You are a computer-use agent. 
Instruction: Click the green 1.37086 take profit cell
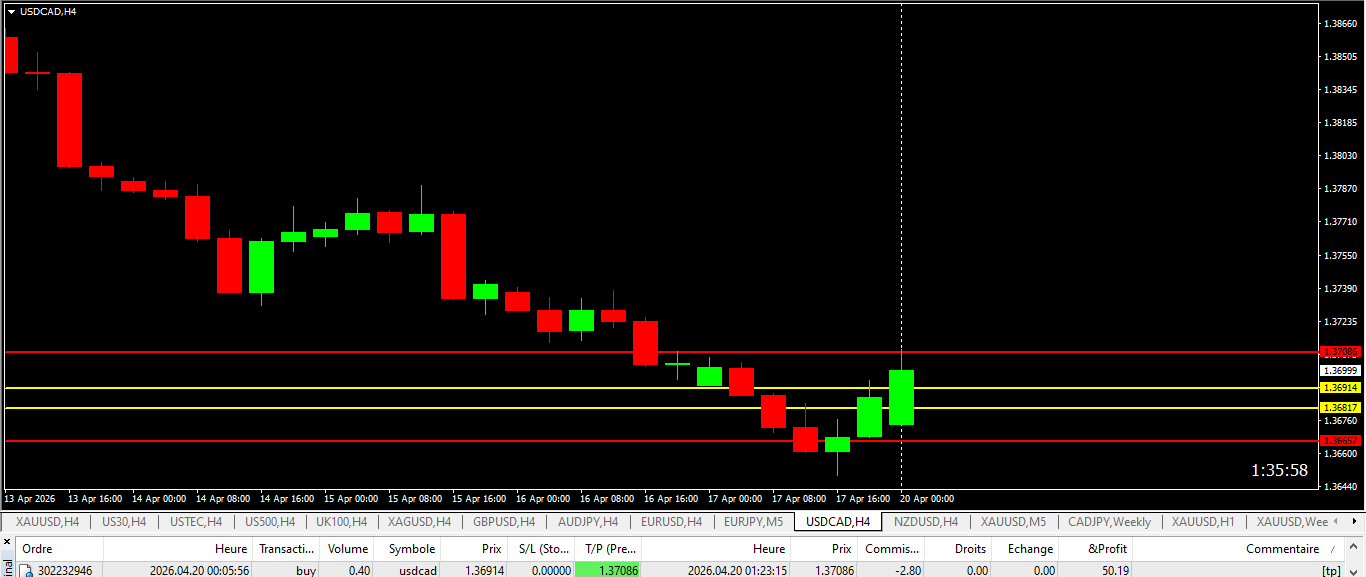click(x=608, y=570)
